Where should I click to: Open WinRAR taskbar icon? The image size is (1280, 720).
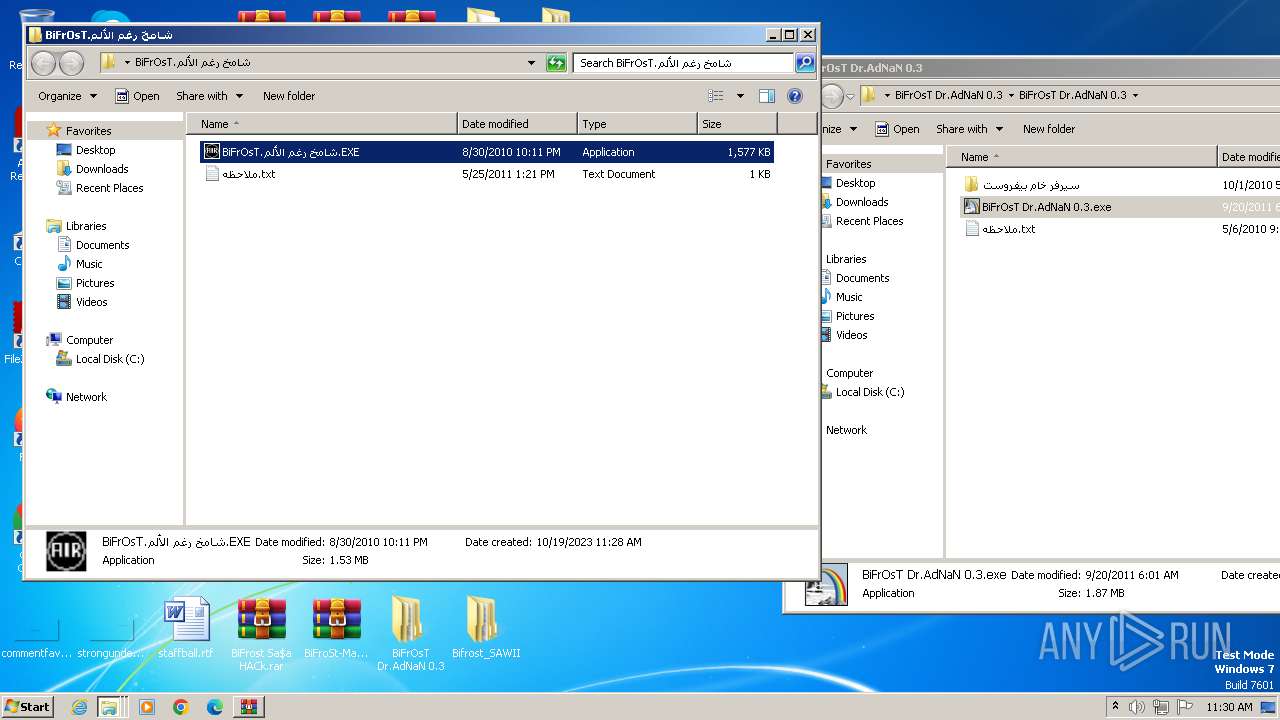tap(249, 706)
